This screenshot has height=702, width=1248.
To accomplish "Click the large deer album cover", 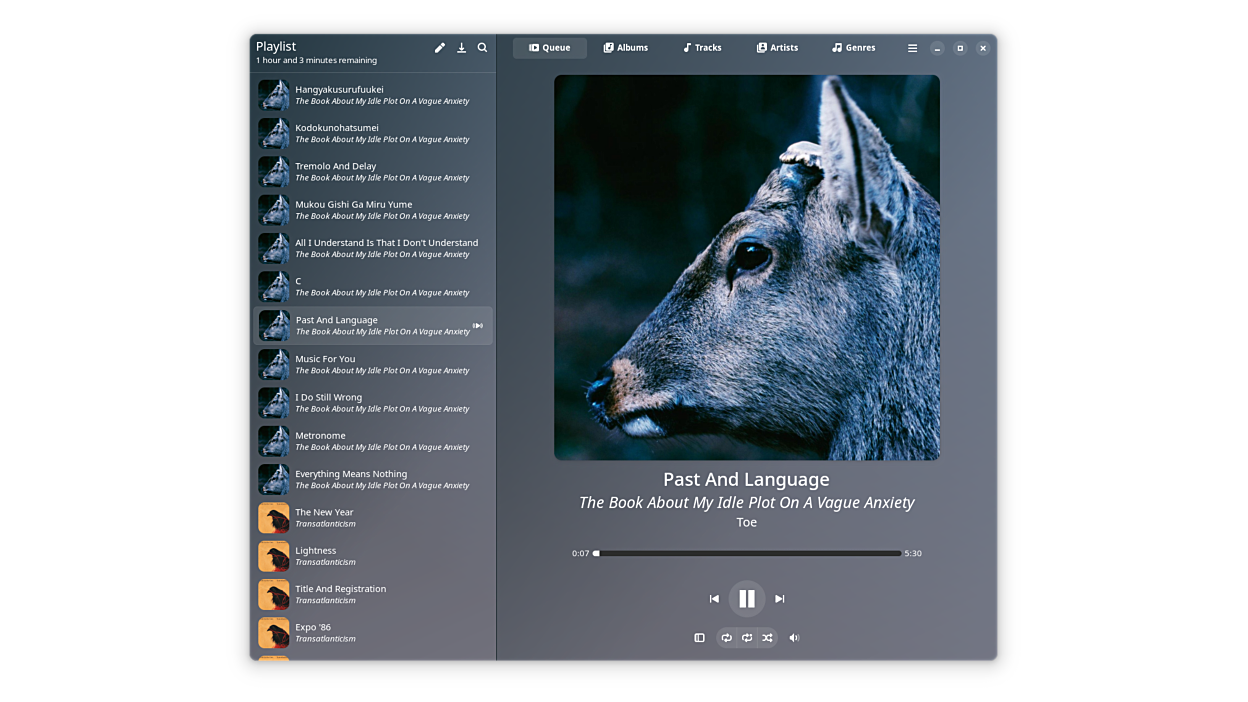I will (x=747, y=268).
